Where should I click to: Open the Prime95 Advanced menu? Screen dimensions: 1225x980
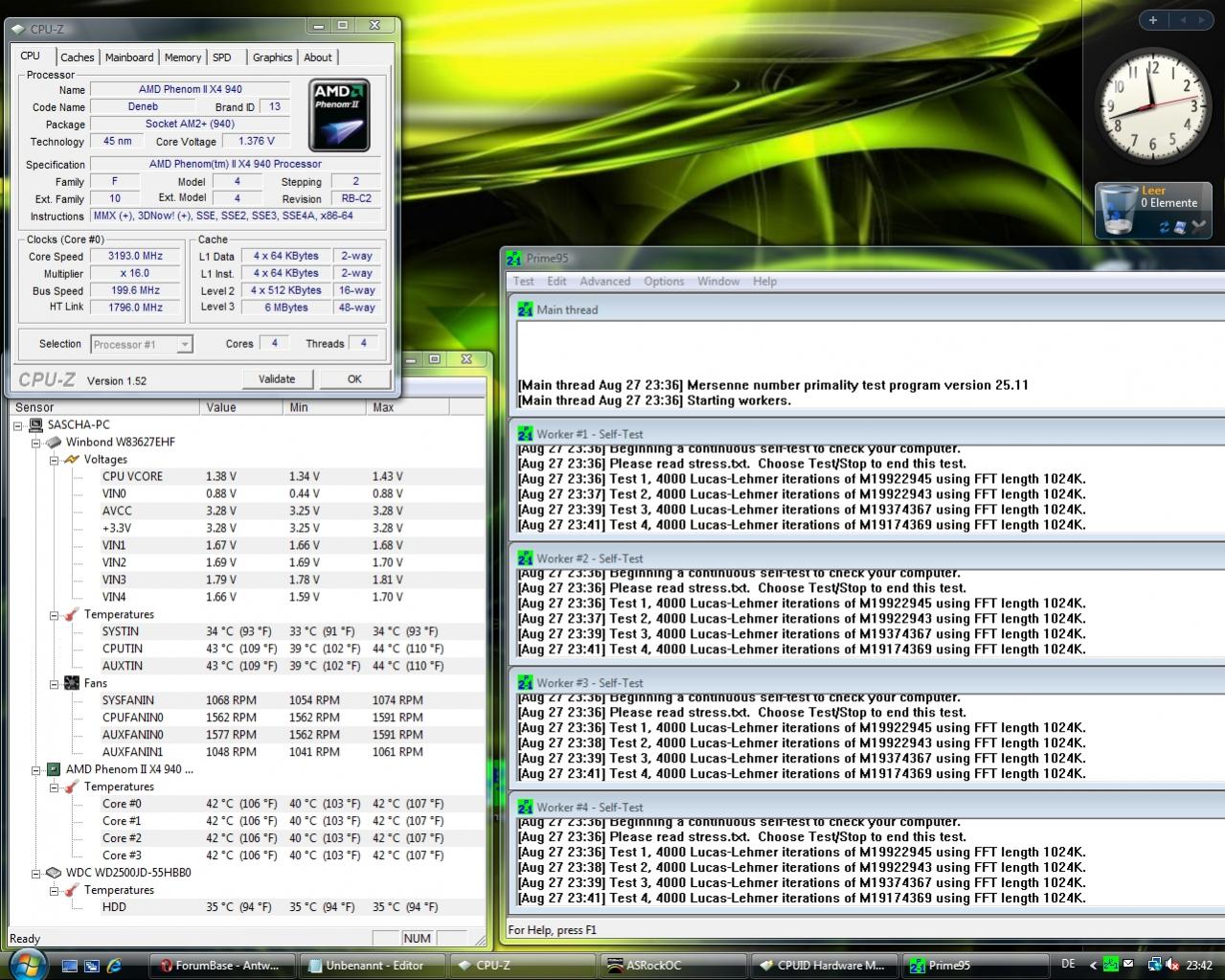[605, 282]
